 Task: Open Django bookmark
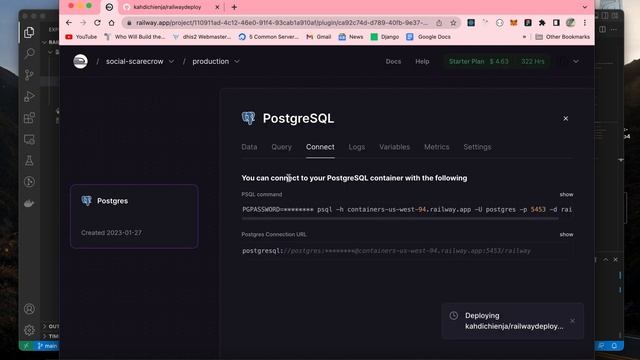click(x=384, y=37)
